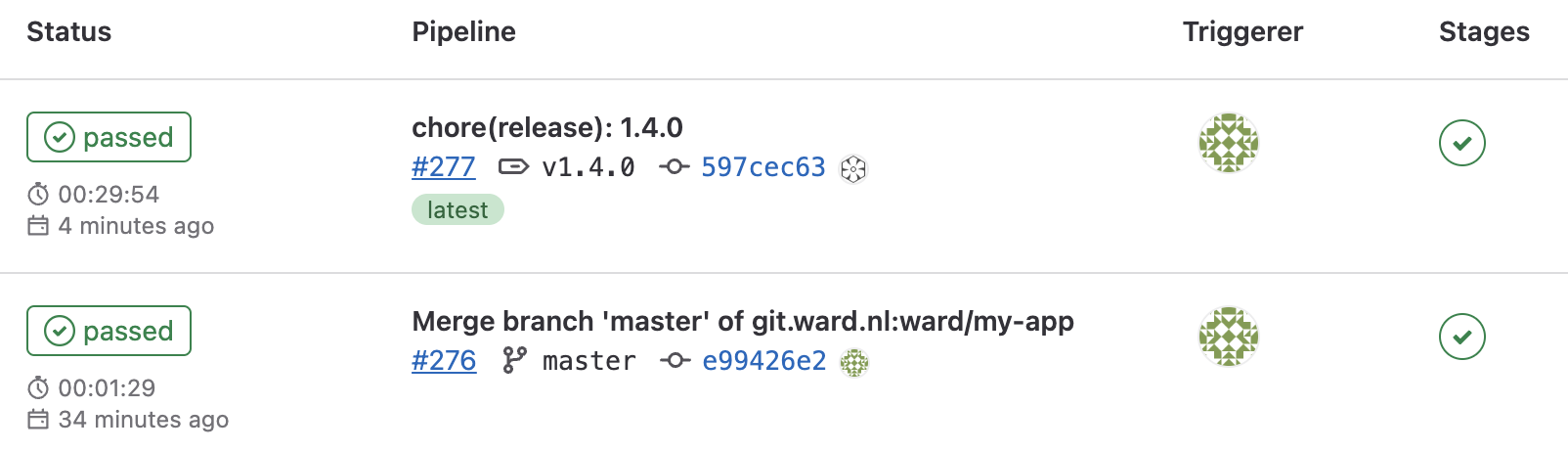This screenshot has width=1568, height=452.
Task: Click the chore(release): 1.4.0 pipeline title
Action: click(x=547, y=127)
